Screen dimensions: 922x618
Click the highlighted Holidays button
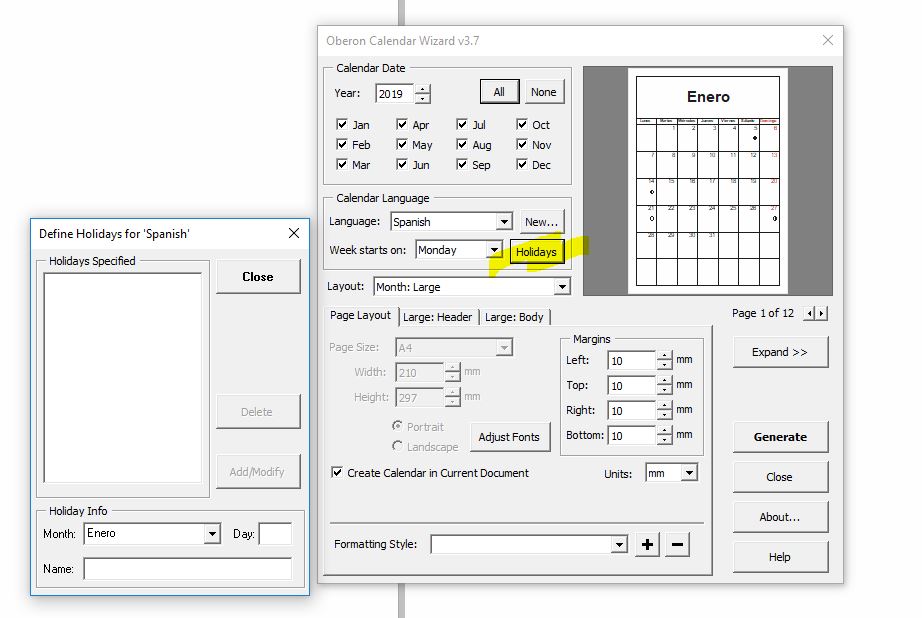point(536,252)
